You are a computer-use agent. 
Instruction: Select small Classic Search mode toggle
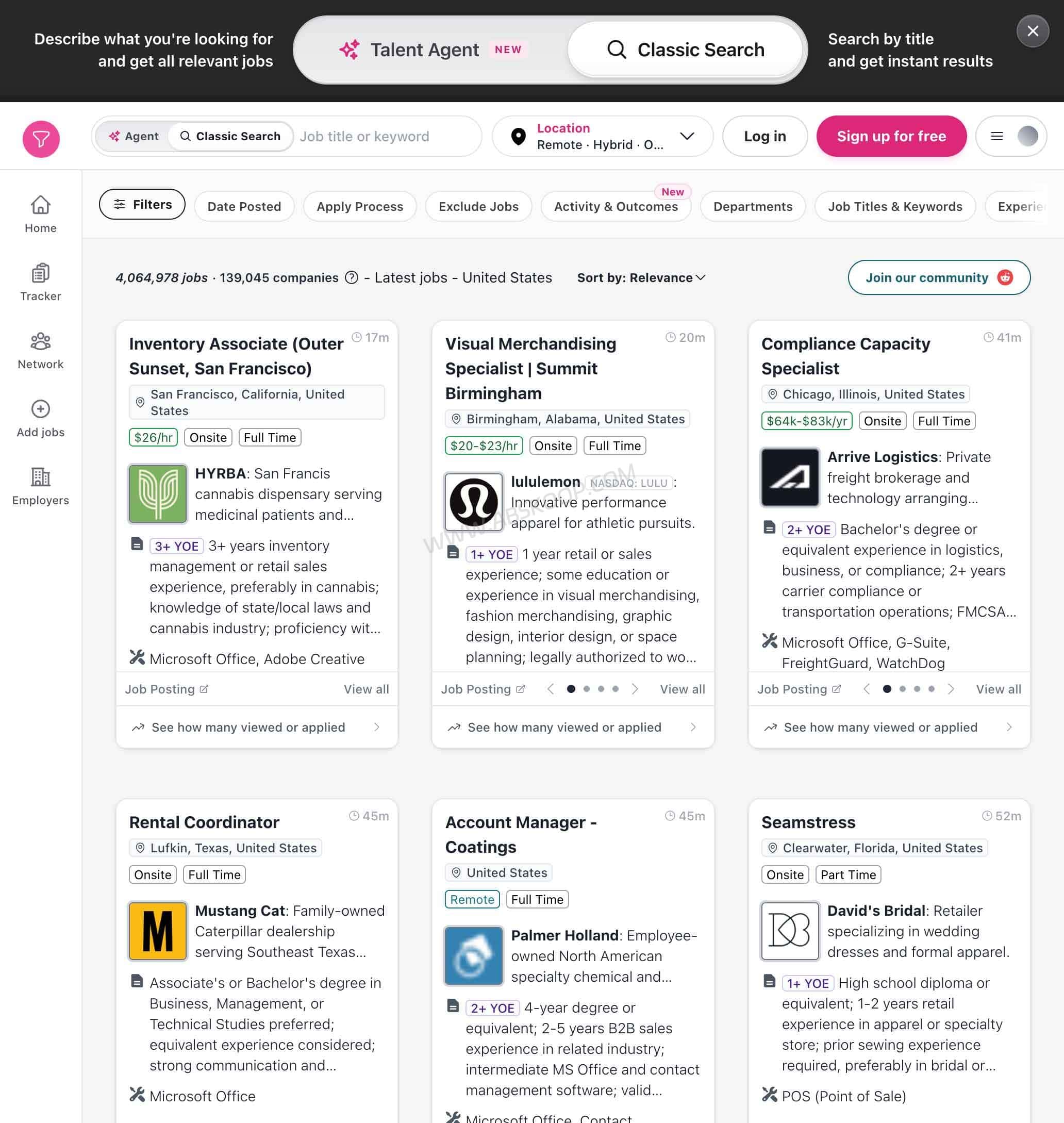click(x=230, y=136)
